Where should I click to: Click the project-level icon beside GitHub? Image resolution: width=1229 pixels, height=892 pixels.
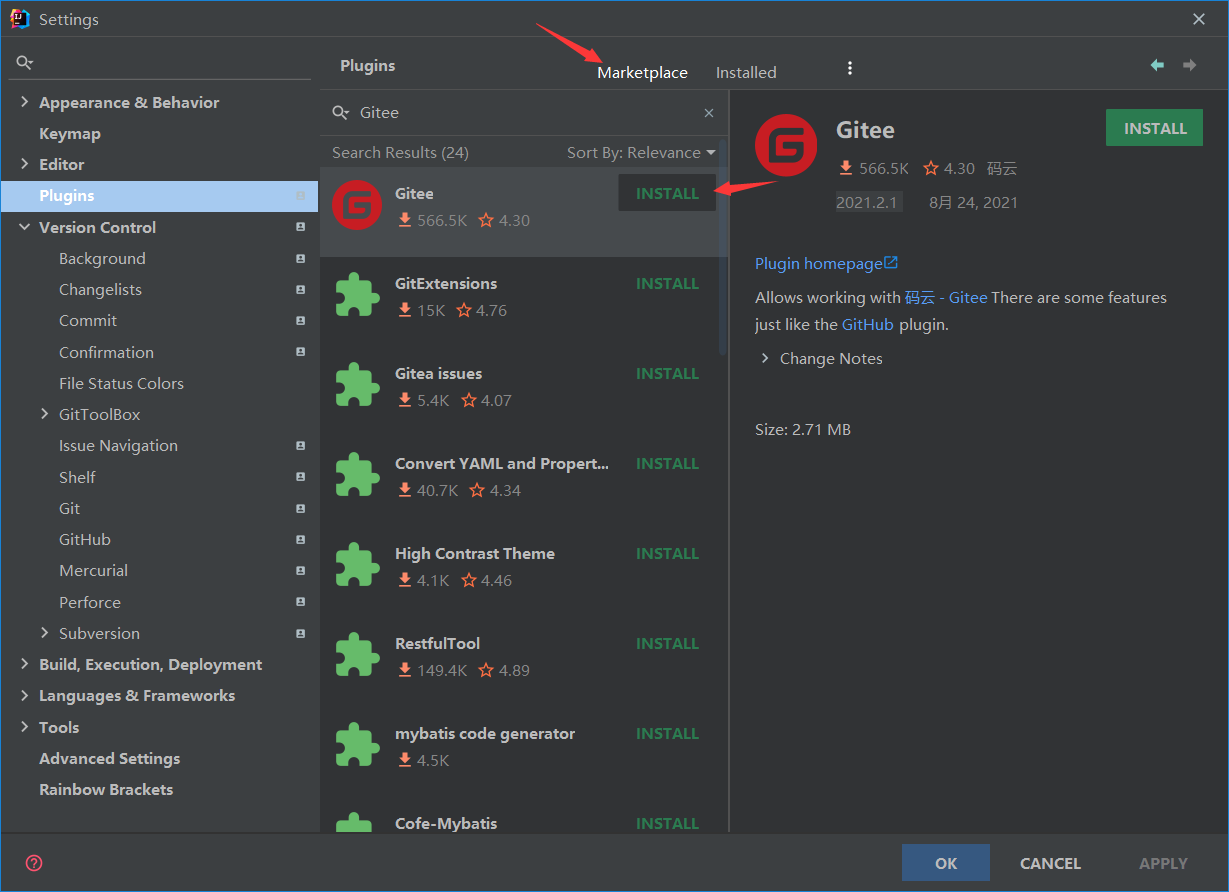click(300, 539)
